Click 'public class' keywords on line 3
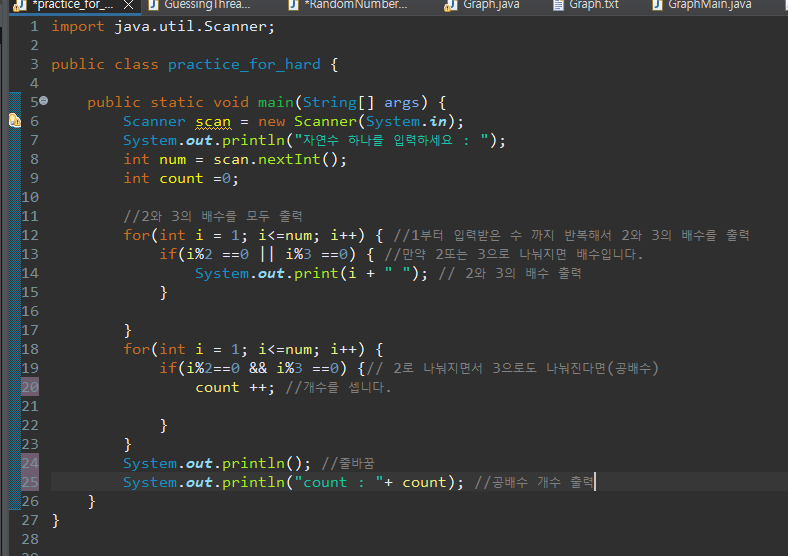The image size is (788, 556). click(105, 64)
